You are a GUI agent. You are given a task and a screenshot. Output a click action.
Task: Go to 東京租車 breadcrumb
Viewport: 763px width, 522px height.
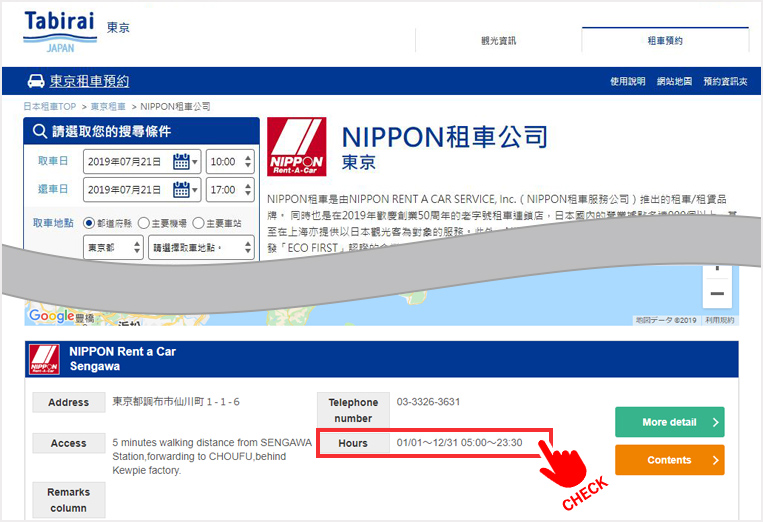(x=108, y=106)
